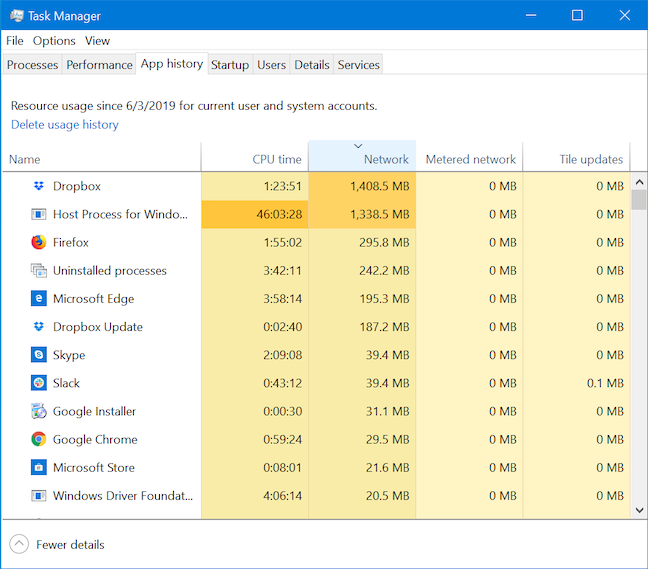Sort by the Tile updates column header
Image resolution: width=648 pixels, height=569 pixels.
click(x=577, y=157)
